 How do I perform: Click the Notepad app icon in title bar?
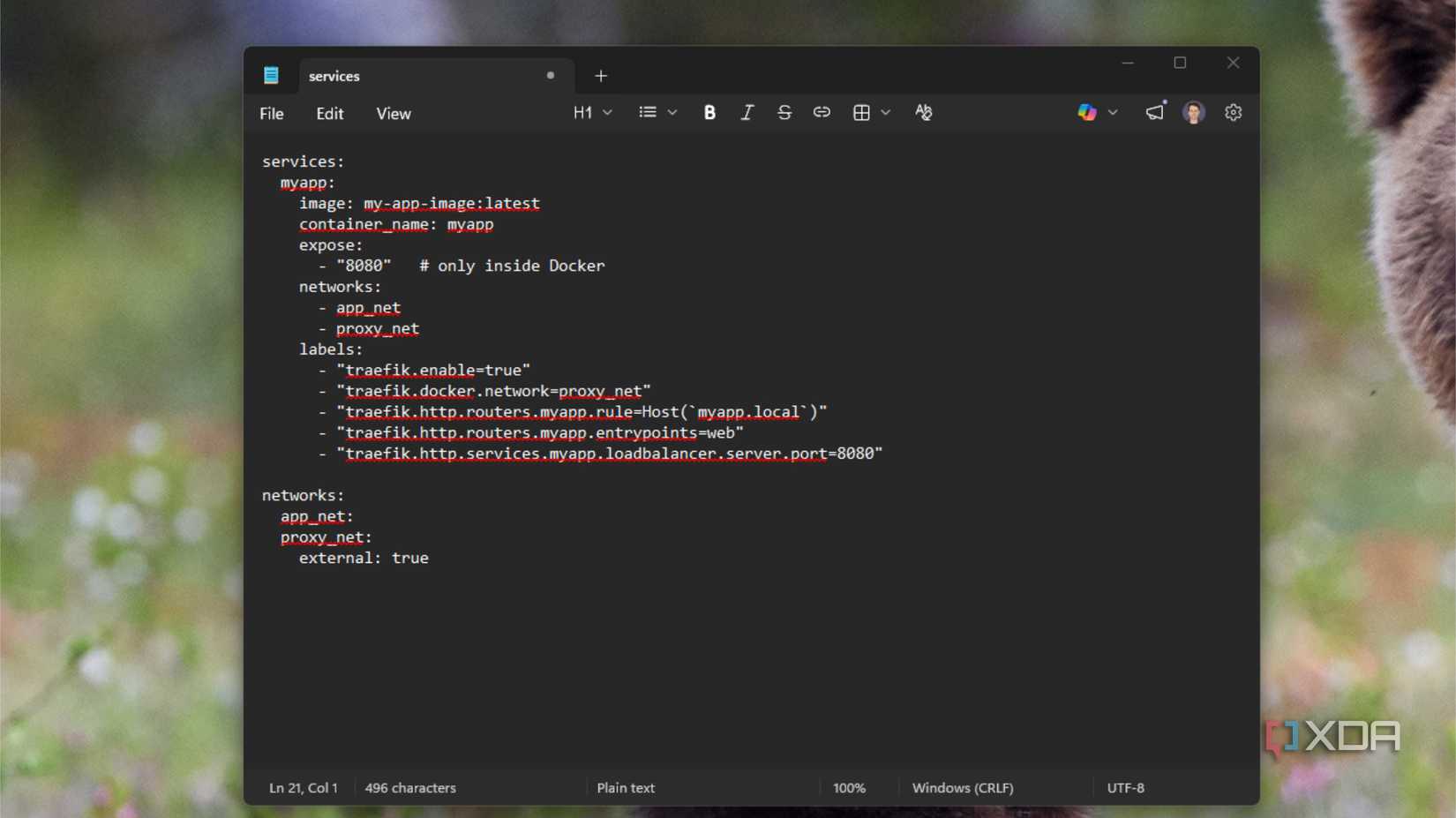271,76
